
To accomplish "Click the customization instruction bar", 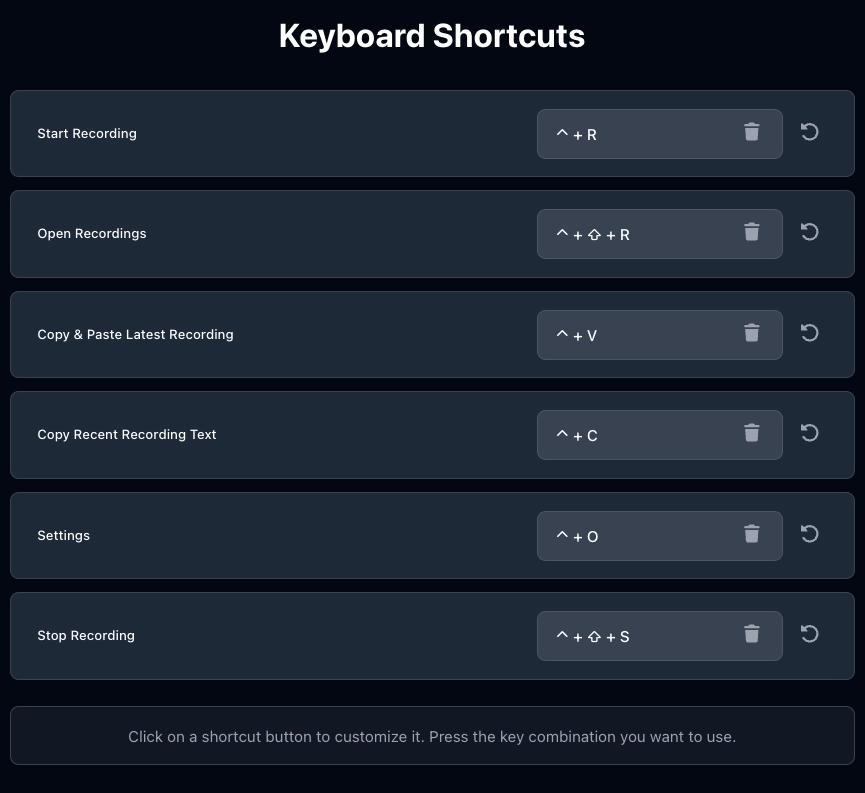I will (x=432, y=736).
